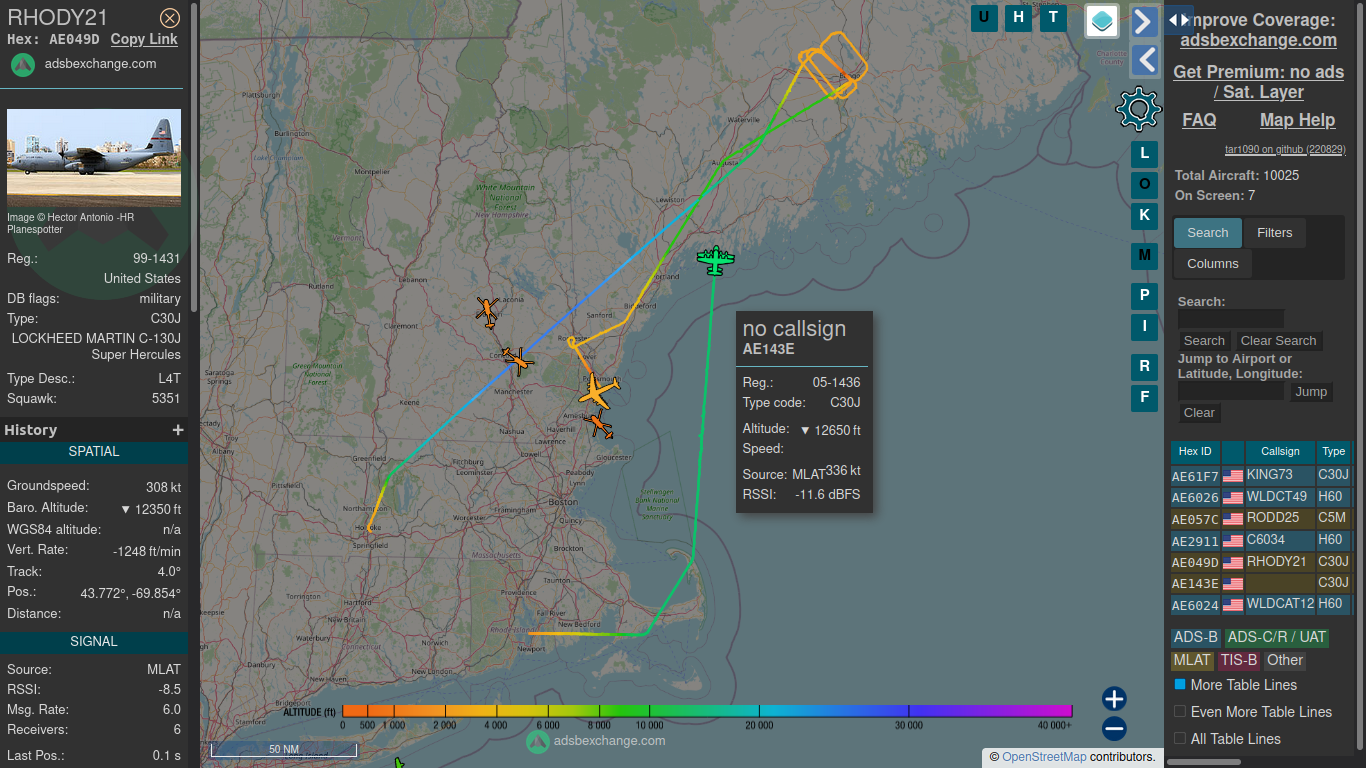Click the Search button
Viewport: 1366px width, 768px height.
point(1204,341)
